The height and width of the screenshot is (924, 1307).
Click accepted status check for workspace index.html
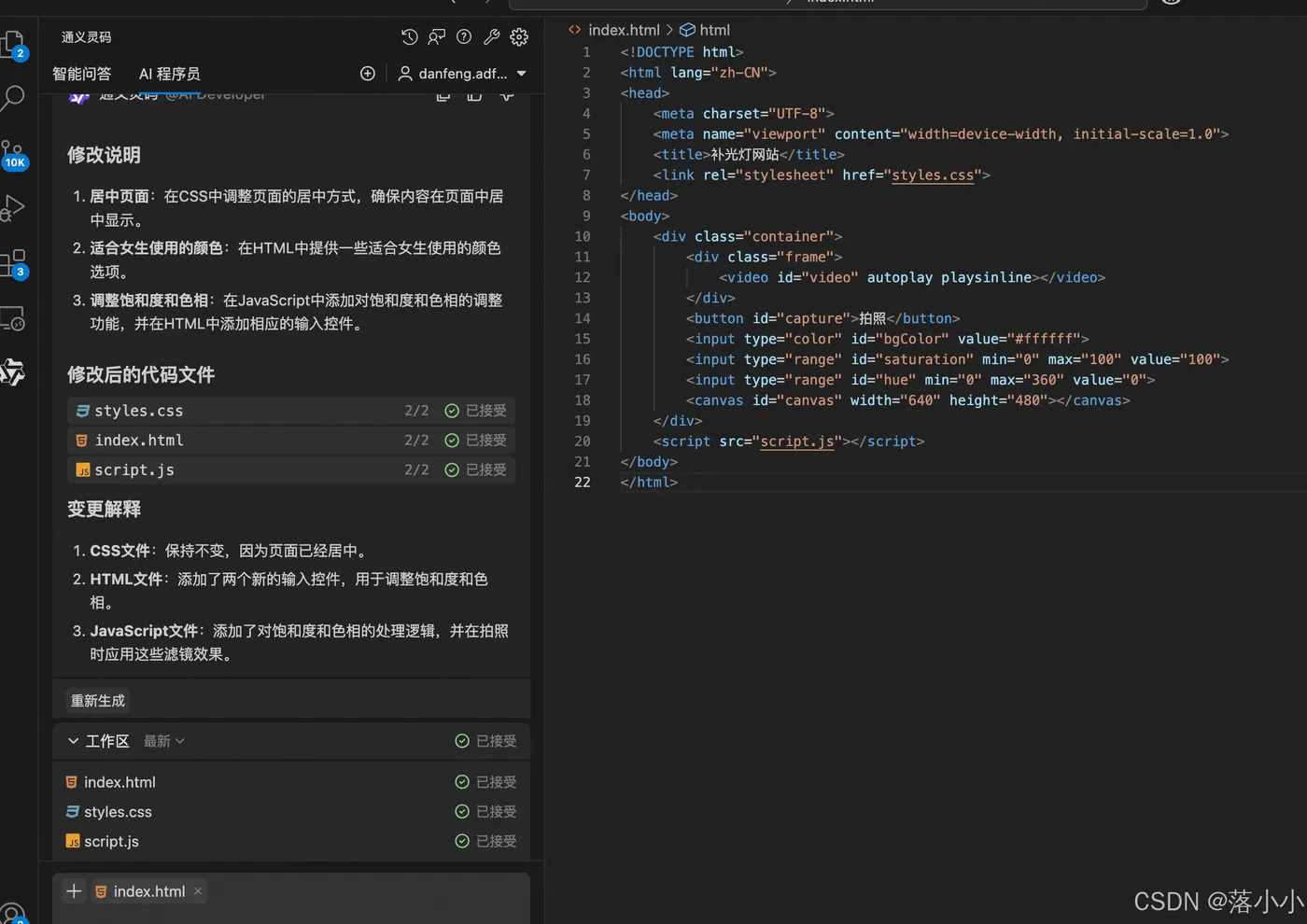462,782
